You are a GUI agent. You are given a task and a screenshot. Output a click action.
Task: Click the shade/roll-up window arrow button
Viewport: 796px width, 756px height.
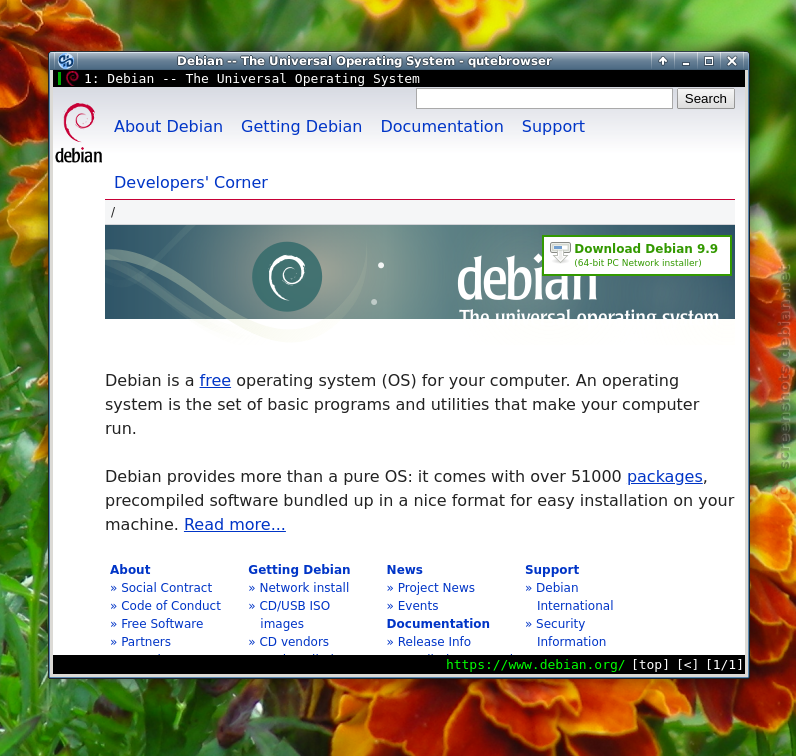coord(662,61)
